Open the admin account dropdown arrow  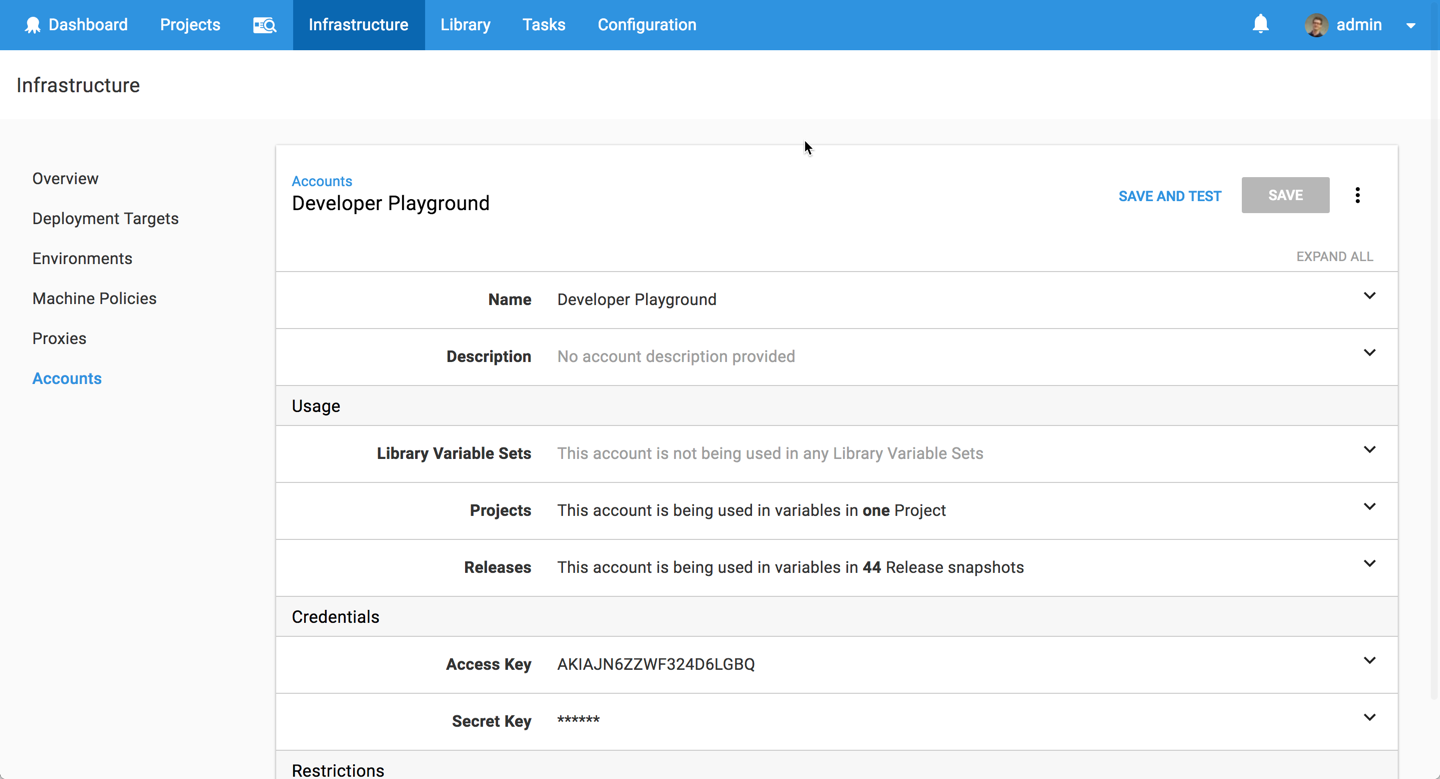coord(1411,26)
